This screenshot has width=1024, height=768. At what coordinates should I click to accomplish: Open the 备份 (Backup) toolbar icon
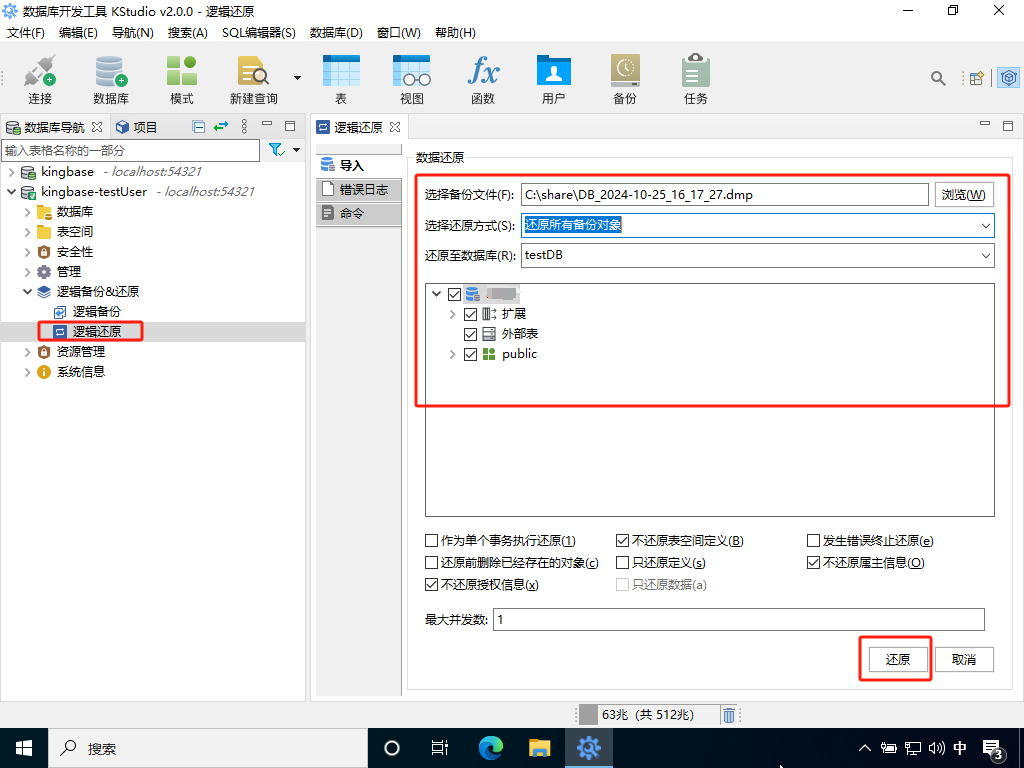tap(624, 72)
